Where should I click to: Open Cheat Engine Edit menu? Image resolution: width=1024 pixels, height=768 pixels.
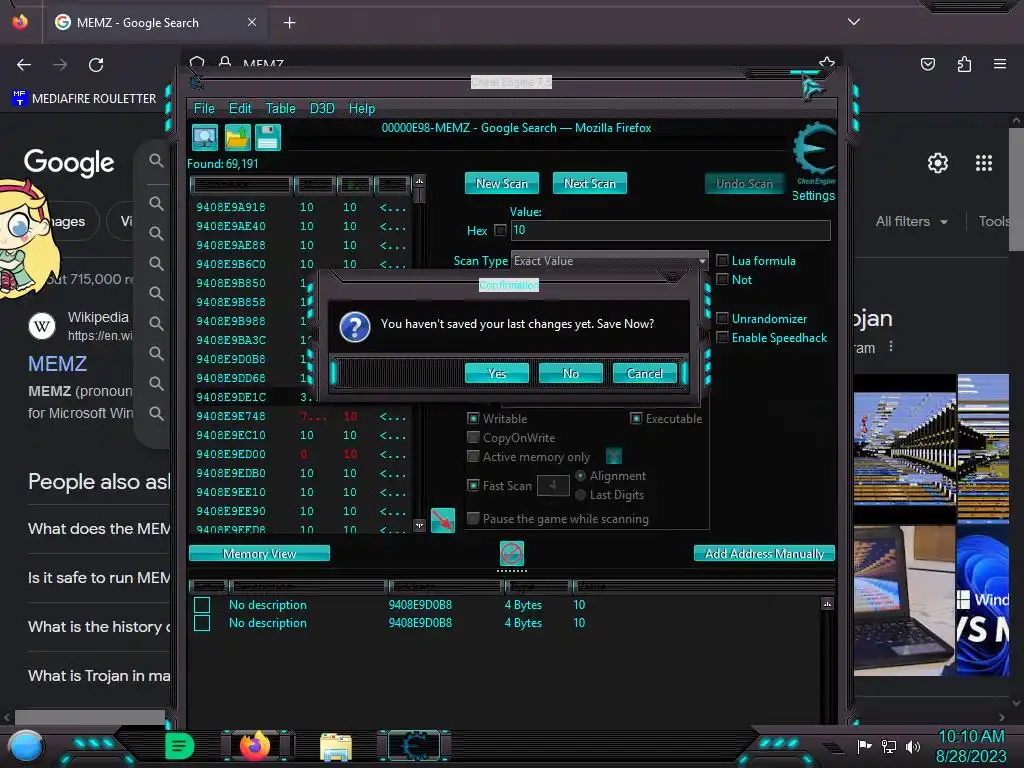coord(240,108)
